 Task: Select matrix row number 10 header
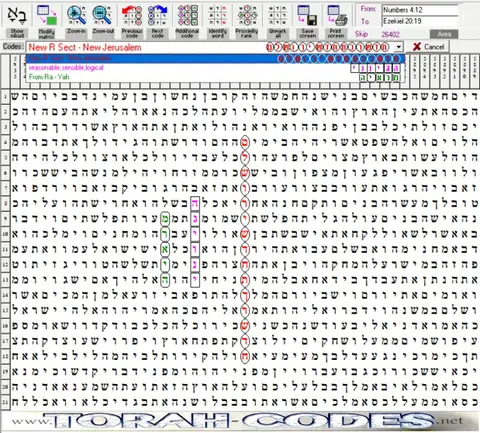(5, 234)
